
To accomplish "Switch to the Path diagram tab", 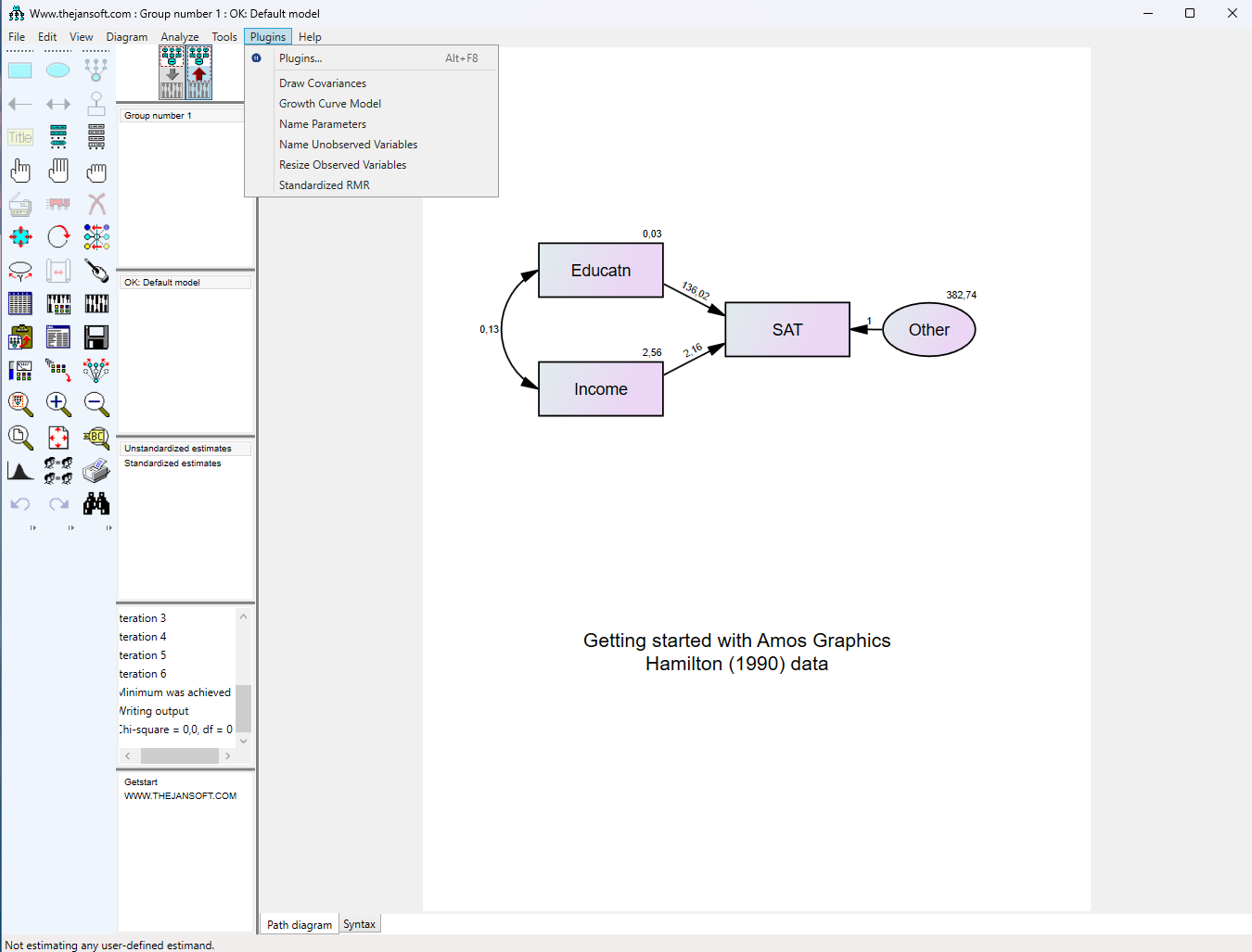I will coord(300,924).
